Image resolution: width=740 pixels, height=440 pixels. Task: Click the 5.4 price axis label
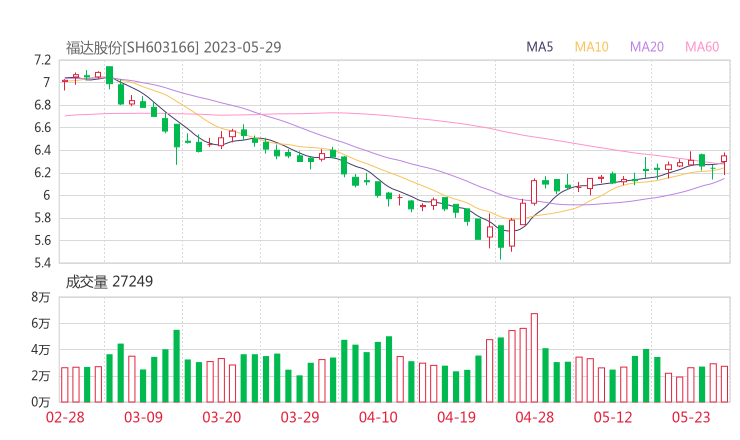tap(42, 263)
